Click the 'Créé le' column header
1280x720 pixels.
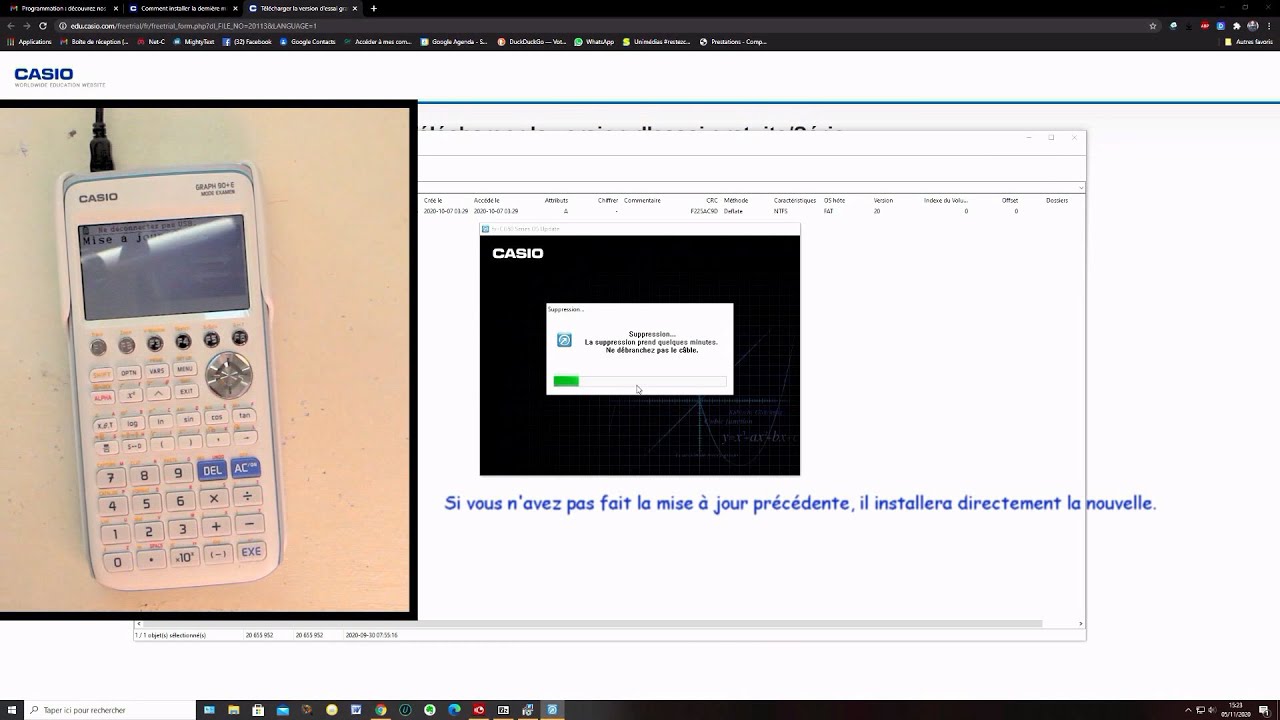coord(433,200)
